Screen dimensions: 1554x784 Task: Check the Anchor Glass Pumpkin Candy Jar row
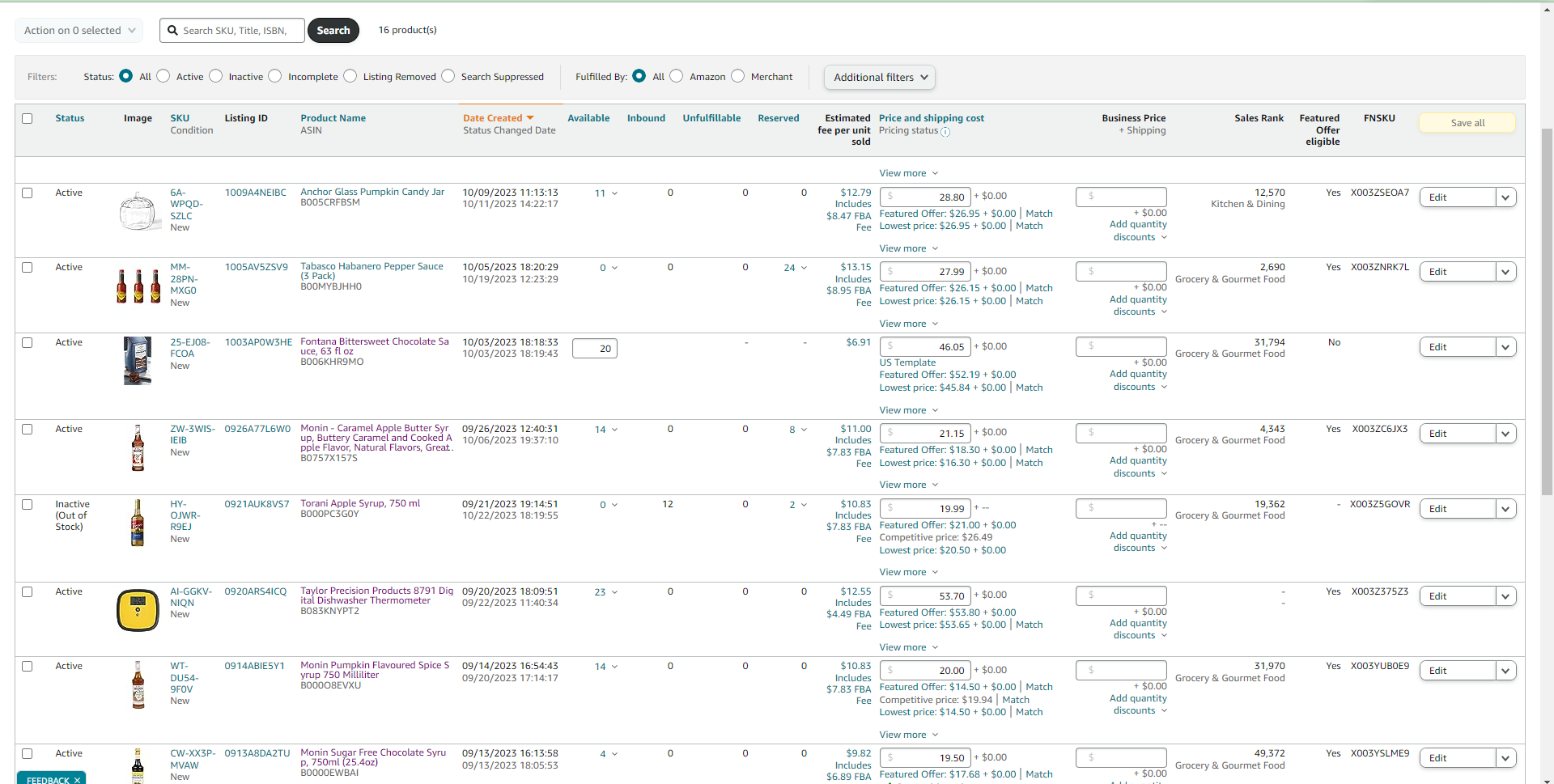pos(28,193)
